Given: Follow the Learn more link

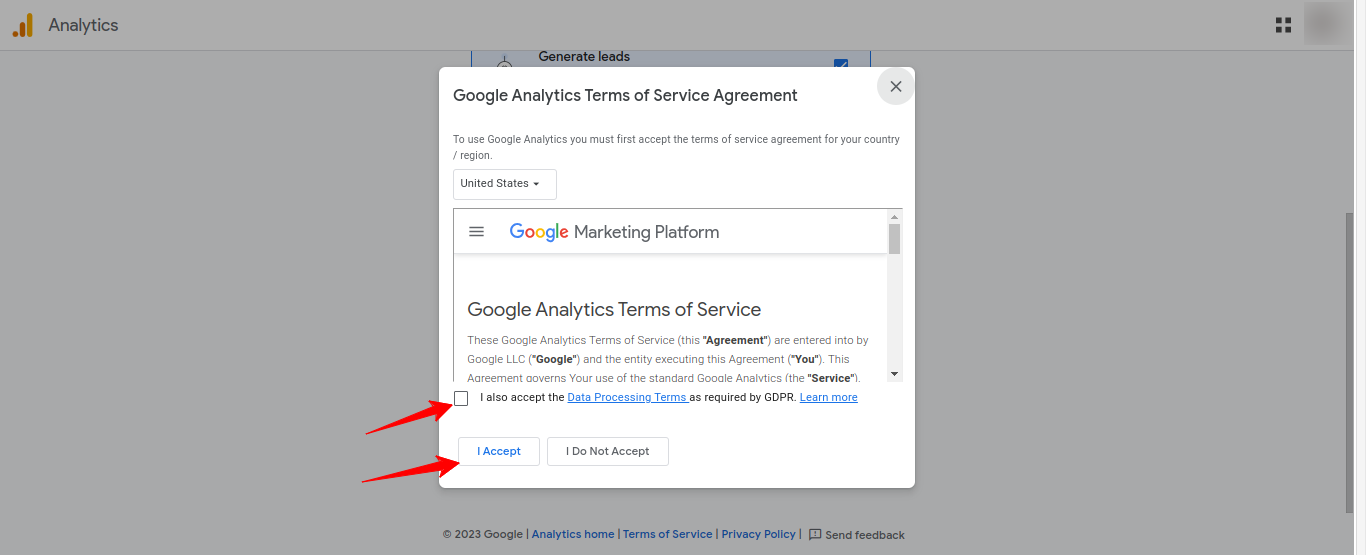Looking at the screenshot, I should [828, 398].
